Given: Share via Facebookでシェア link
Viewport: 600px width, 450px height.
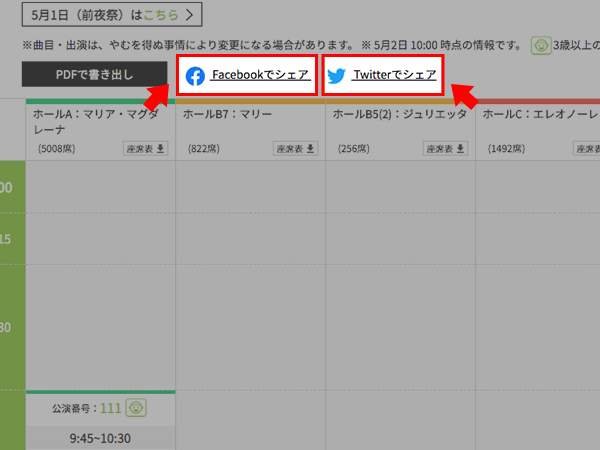Looking at the screenshot, I should coord(260,75).
